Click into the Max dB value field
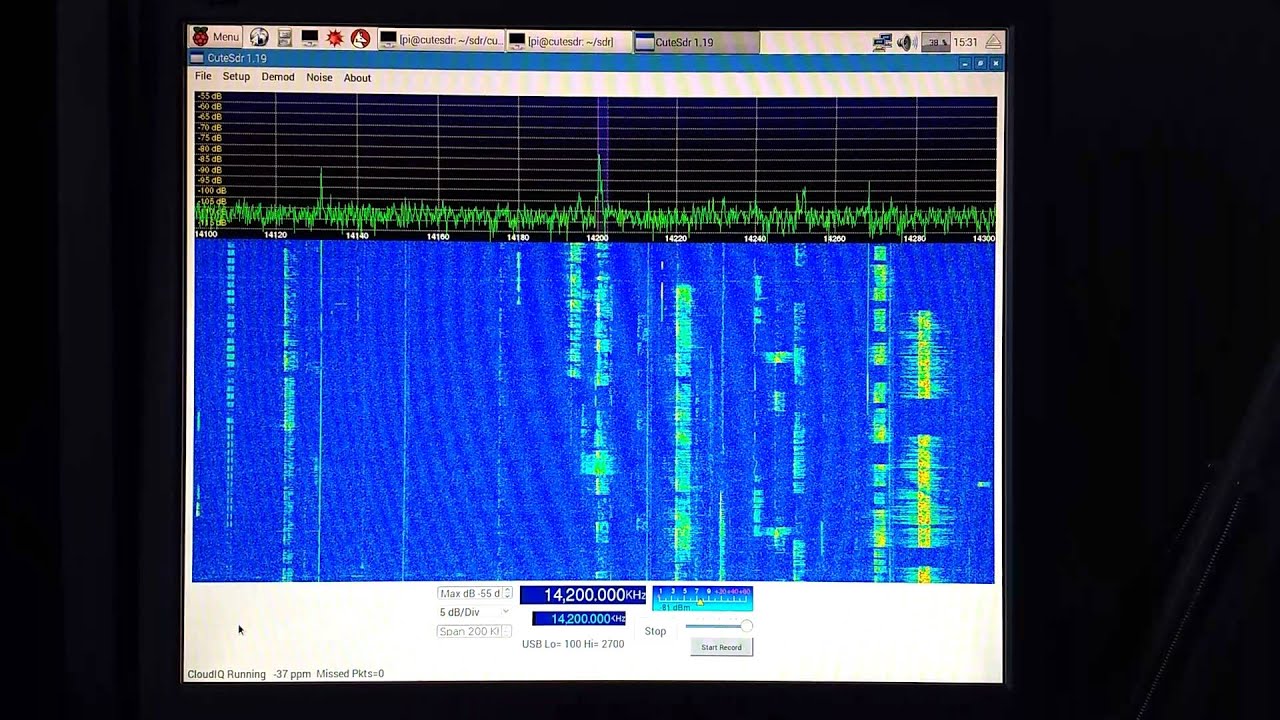This screenshot has width=1280, height=720. (x=470, y=594)
